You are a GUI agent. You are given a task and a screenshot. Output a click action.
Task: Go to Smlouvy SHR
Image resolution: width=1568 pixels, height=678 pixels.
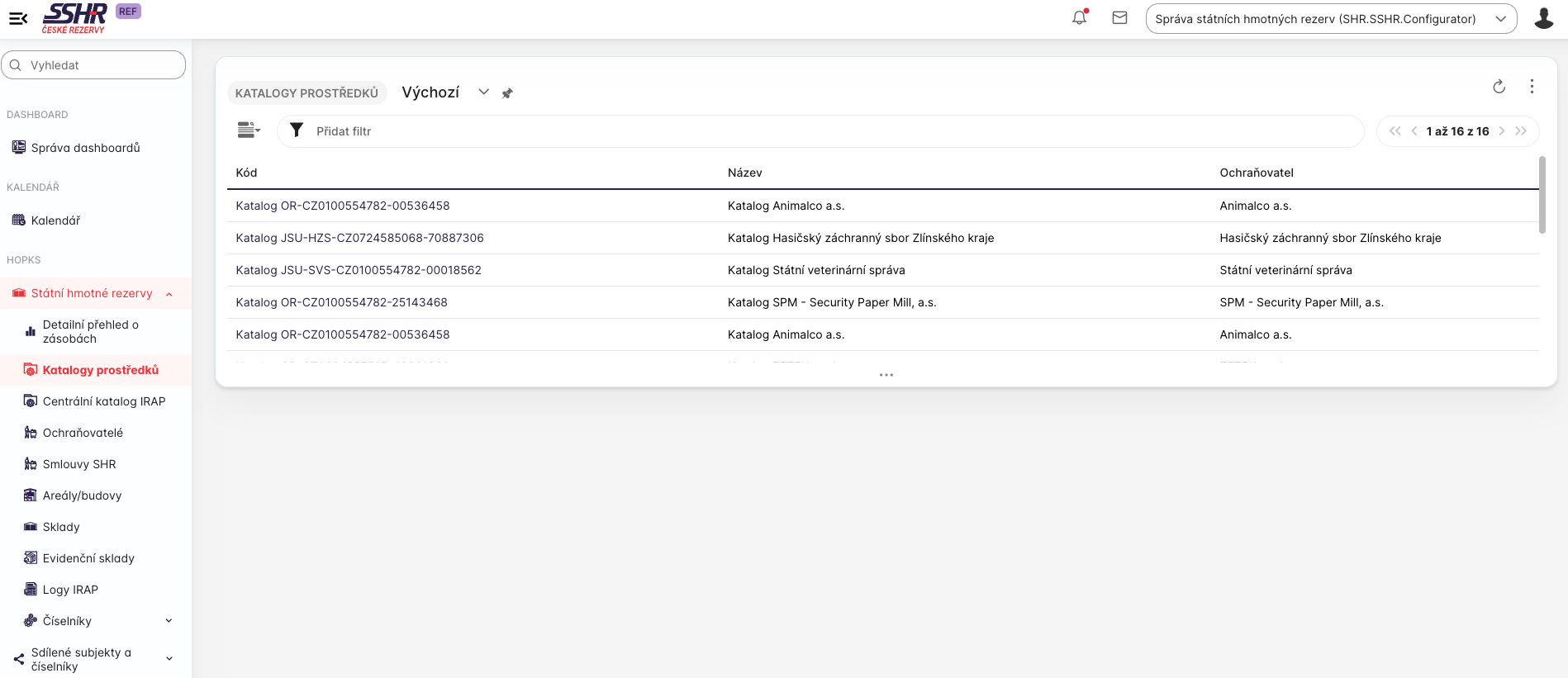pyautogui.click(x=79, y=464)
